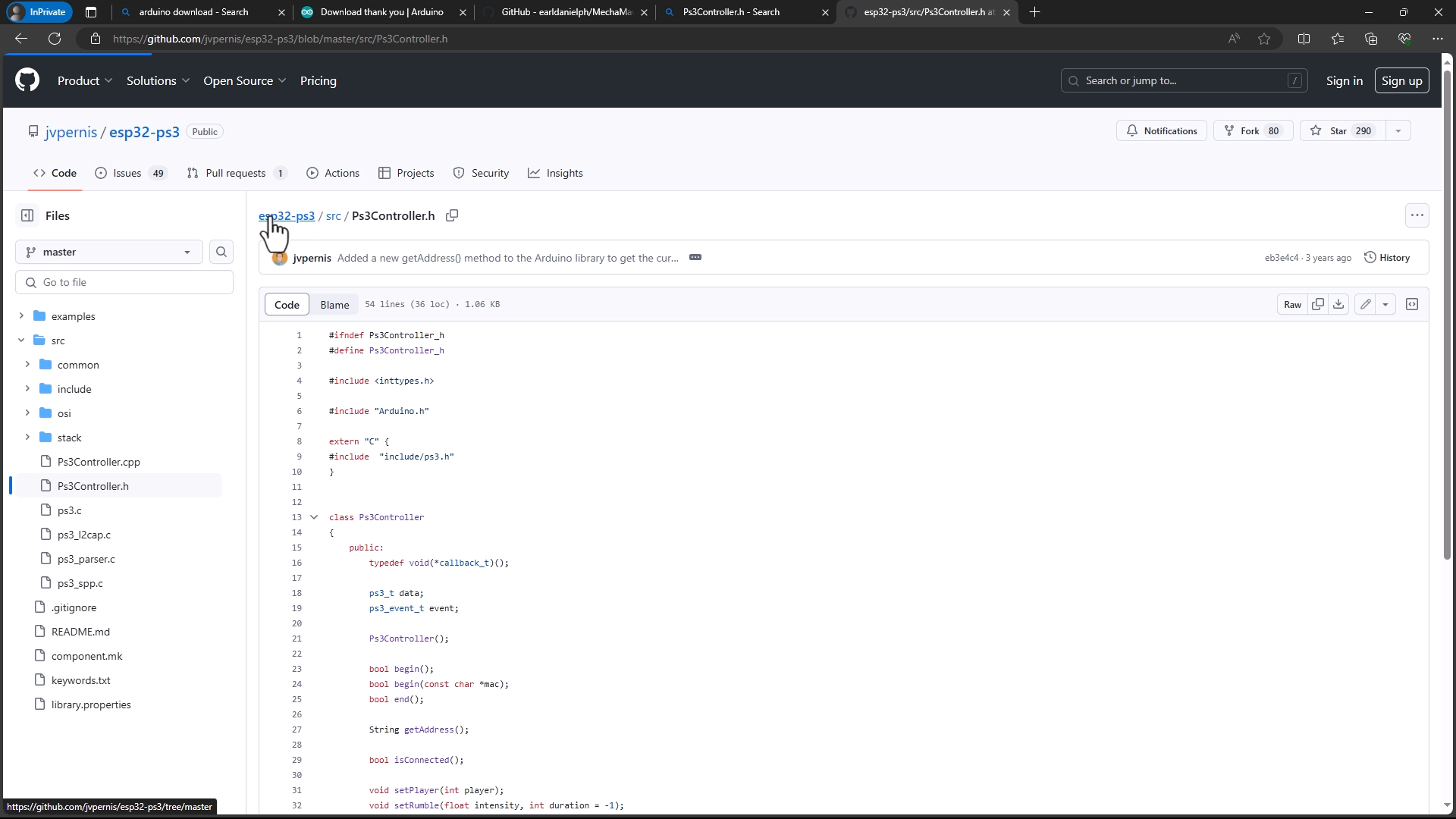Open the master branch dropdown
1456x819 pixels.
[x=109, y=253]
